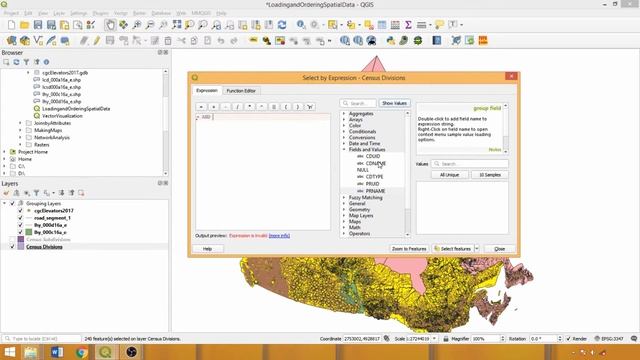Expand the Date and Time function group
The image size is (640, 360).
[344, 144]
